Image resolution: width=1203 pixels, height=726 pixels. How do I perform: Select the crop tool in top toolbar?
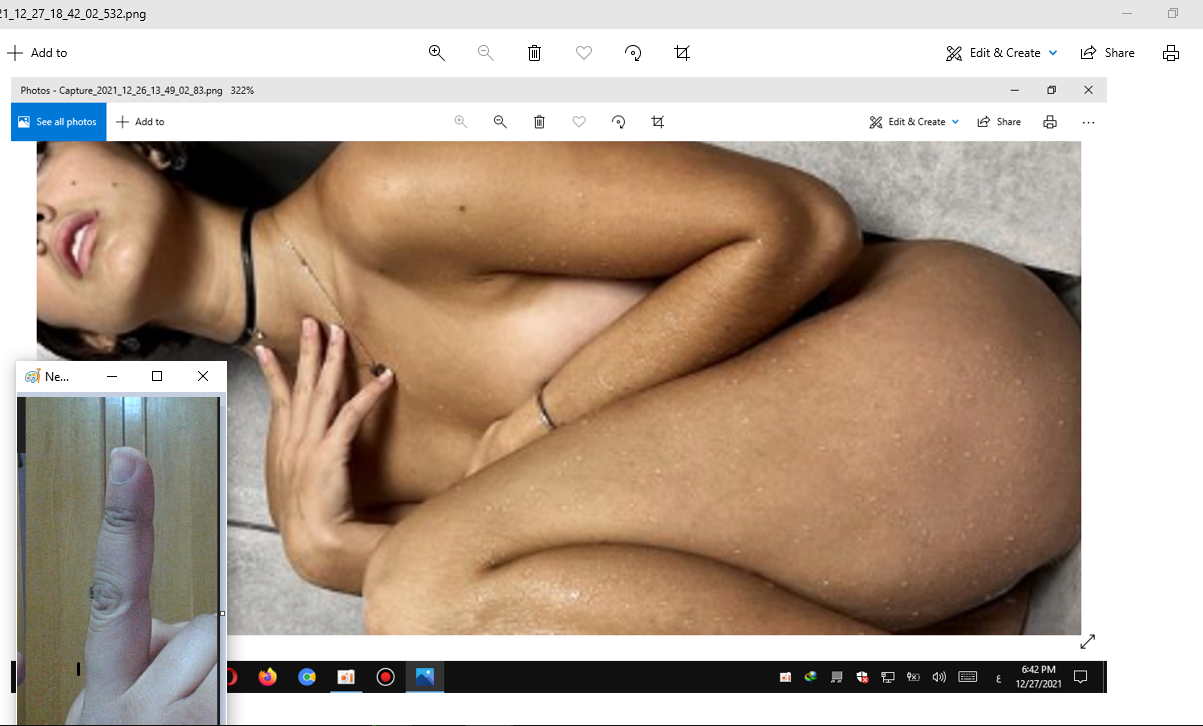click(682, 53)
